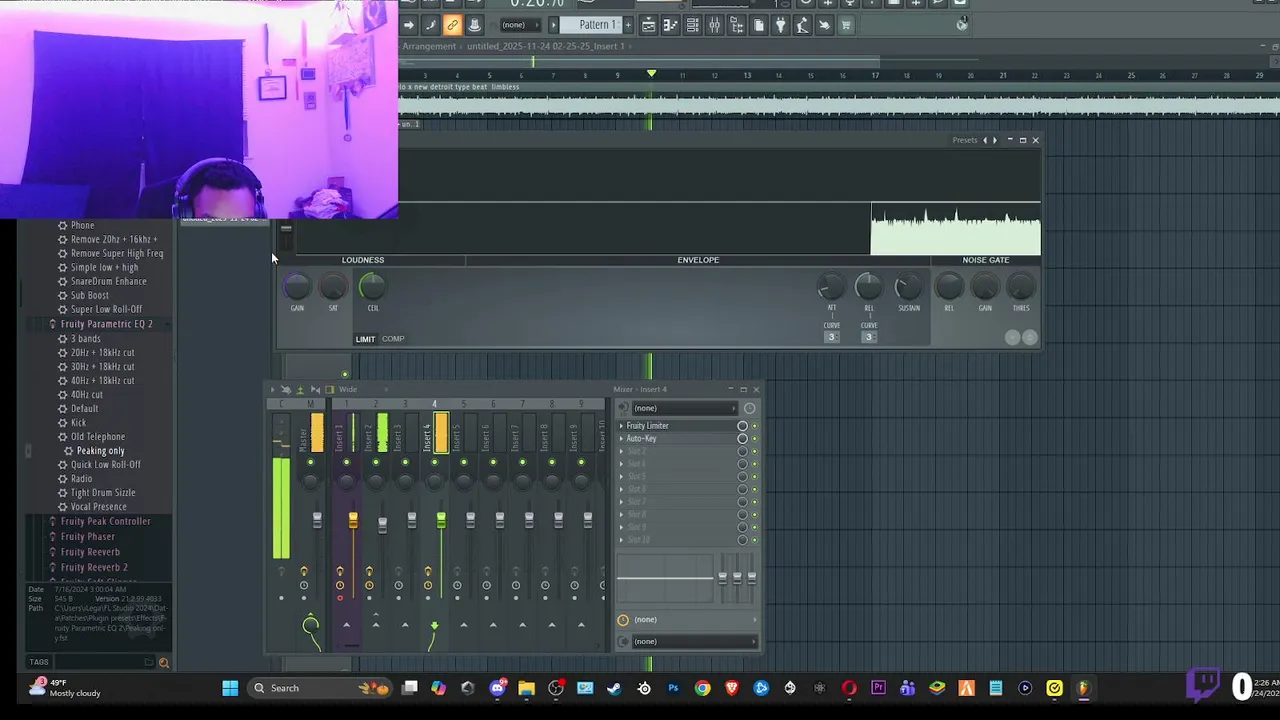The height and width of the screenshot is (720, 1280).
Task: Open Steam from the taskbar
Action: tap(614, 688)
